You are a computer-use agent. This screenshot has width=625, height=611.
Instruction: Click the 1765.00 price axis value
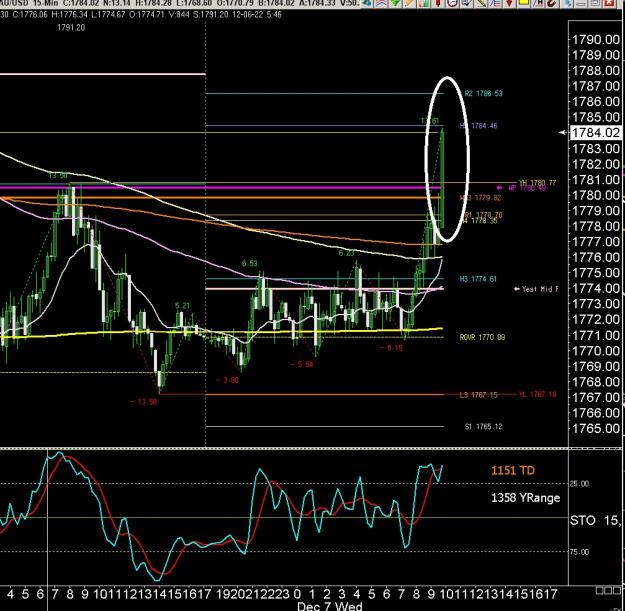596,428
